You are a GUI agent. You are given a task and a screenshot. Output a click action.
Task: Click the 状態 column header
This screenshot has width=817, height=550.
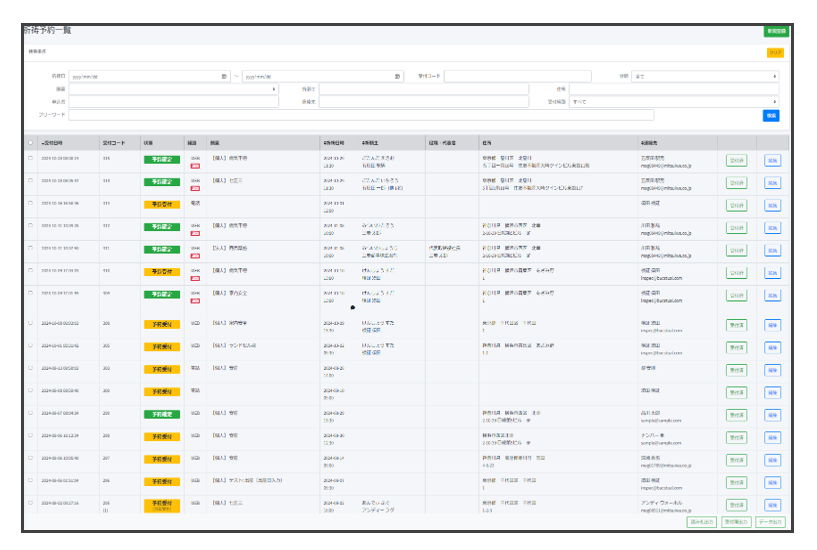click(148, 143)
